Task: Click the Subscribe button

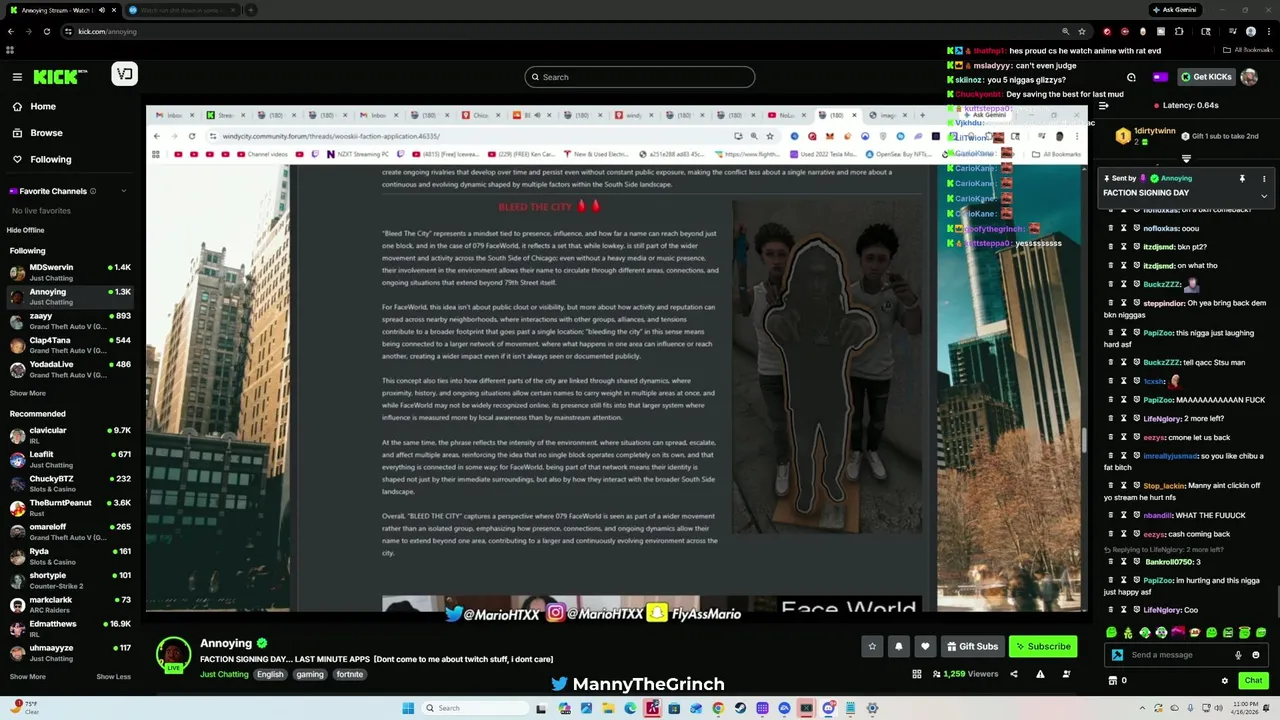Action: pyautogui.click(x=1043, y=647)
